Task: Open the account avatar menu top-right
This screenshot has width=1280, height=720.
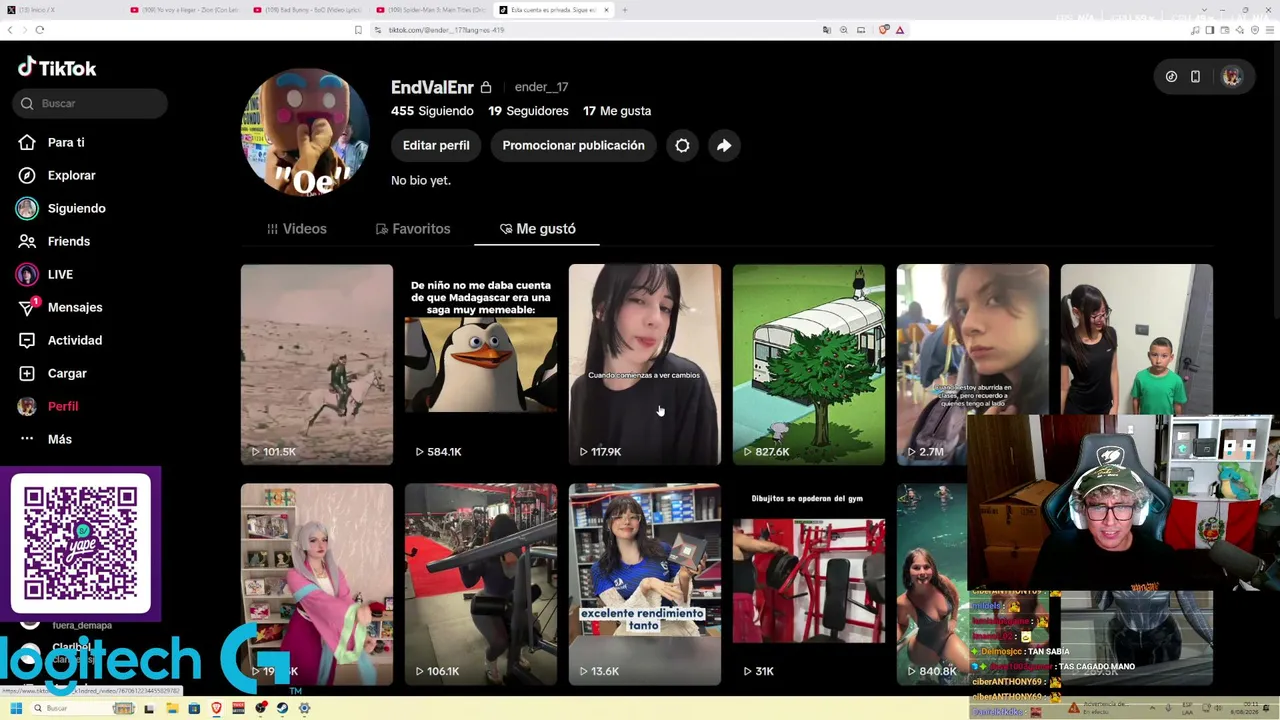Action: [x=1232, y=77]
